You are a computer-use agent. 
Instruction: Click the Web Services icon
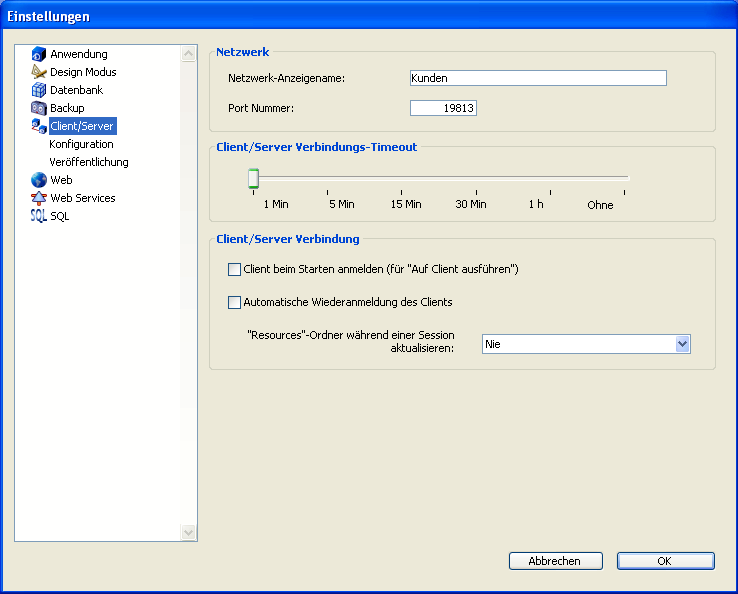tap(39, 198)
